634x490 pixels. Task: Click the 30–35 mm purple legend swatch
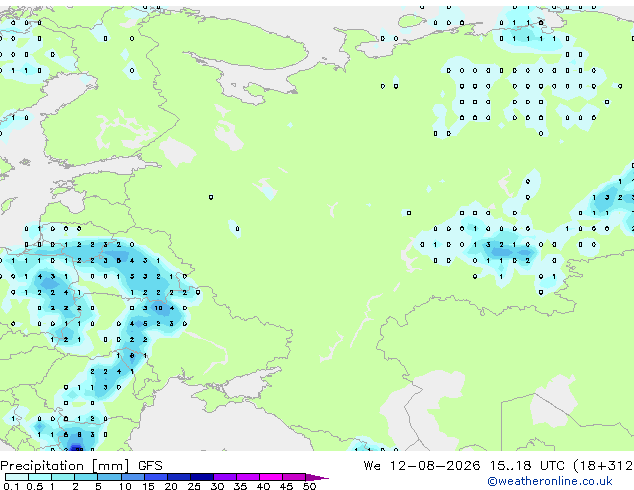click(224, 477)
